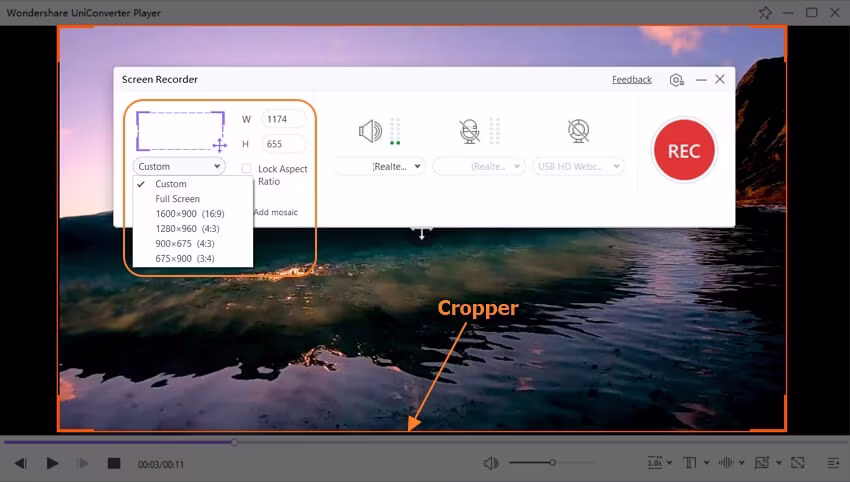Image resolution: width=850 pixels, height=482 pixels.
Task: Click the player volume slider
Action: (550, 462)
